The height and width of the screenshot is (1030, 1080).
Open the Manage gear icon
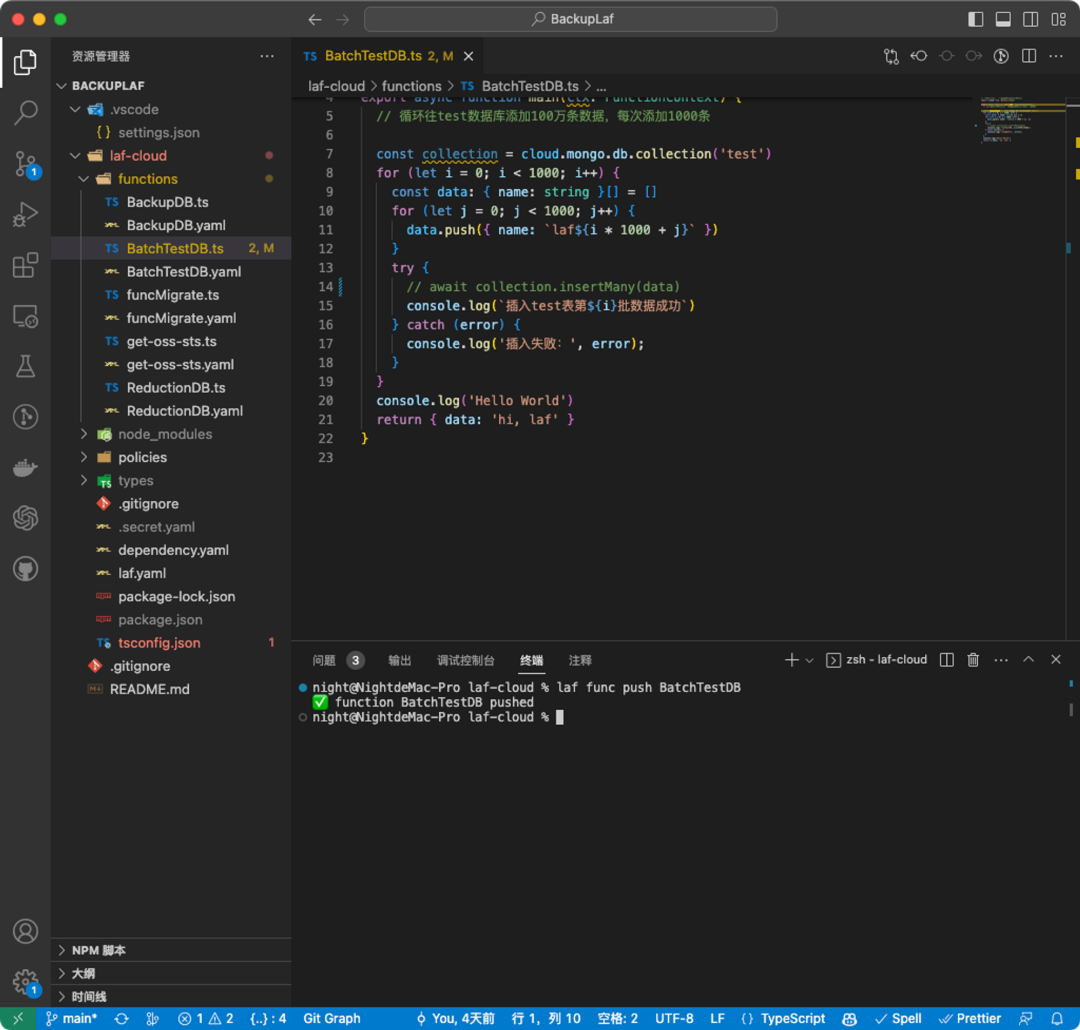25,982
